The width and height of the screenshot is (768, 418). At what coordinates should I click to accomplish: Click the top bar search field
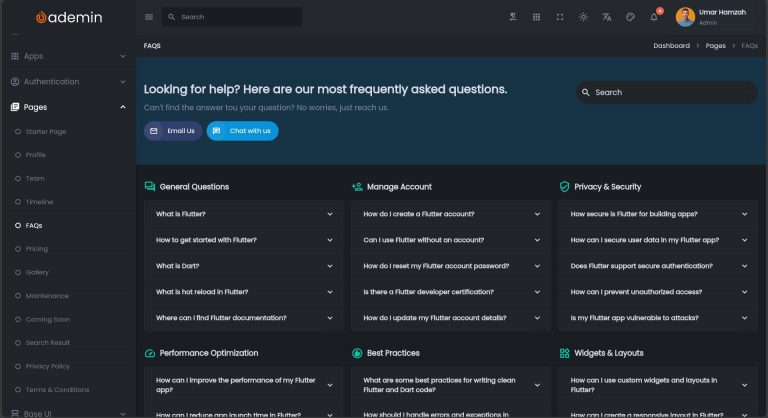point(232,17)
